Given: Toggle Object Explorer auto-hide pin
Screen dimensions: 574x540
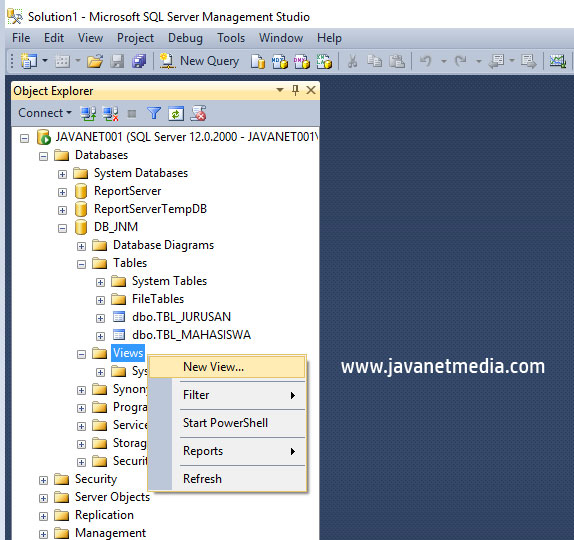Looking at the screenshot, I should (295, 90).
